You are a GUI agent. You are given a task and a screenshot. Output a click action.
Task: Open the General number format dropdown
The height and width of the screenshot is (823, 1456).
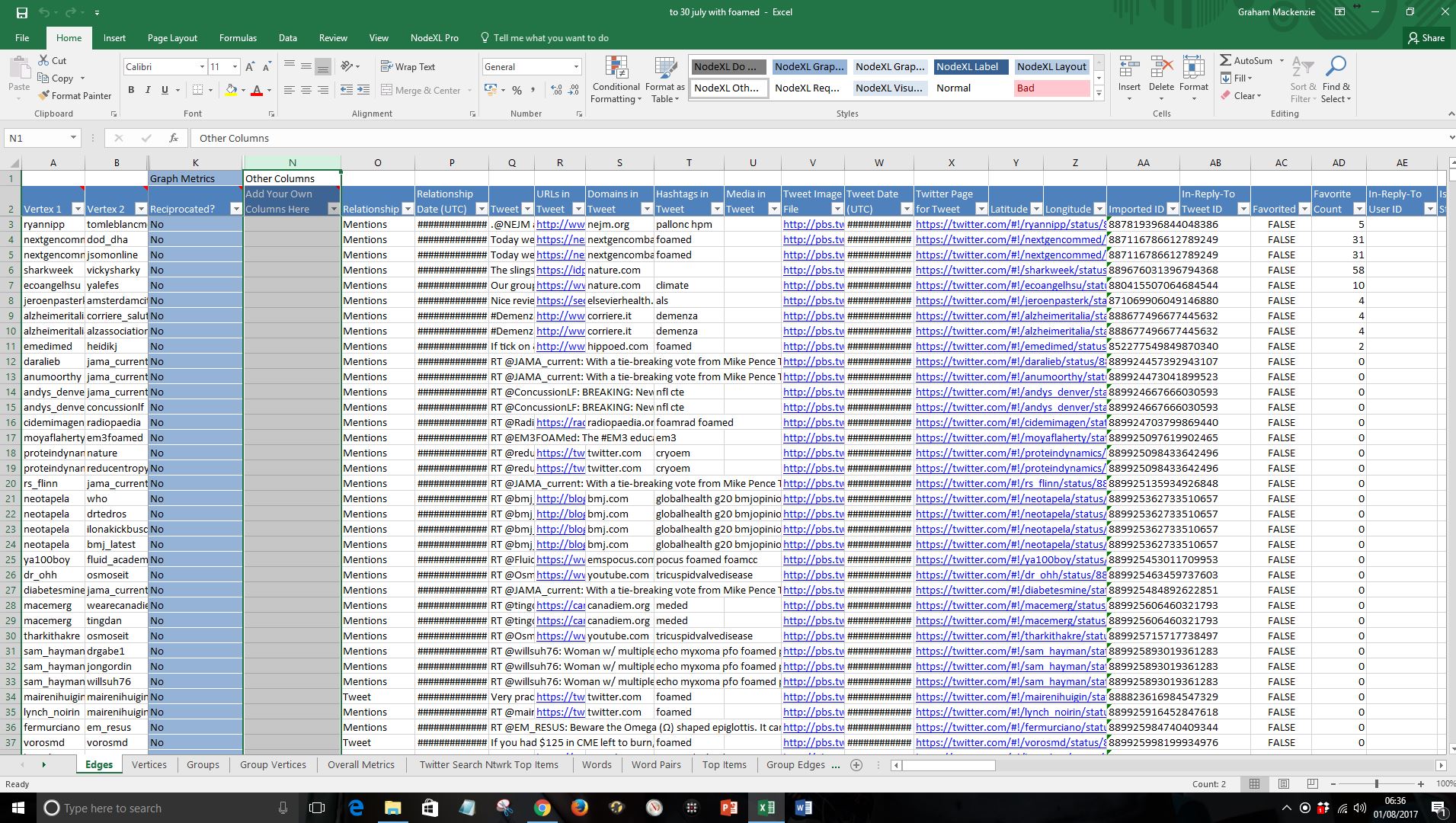click(x=576, y=67)
